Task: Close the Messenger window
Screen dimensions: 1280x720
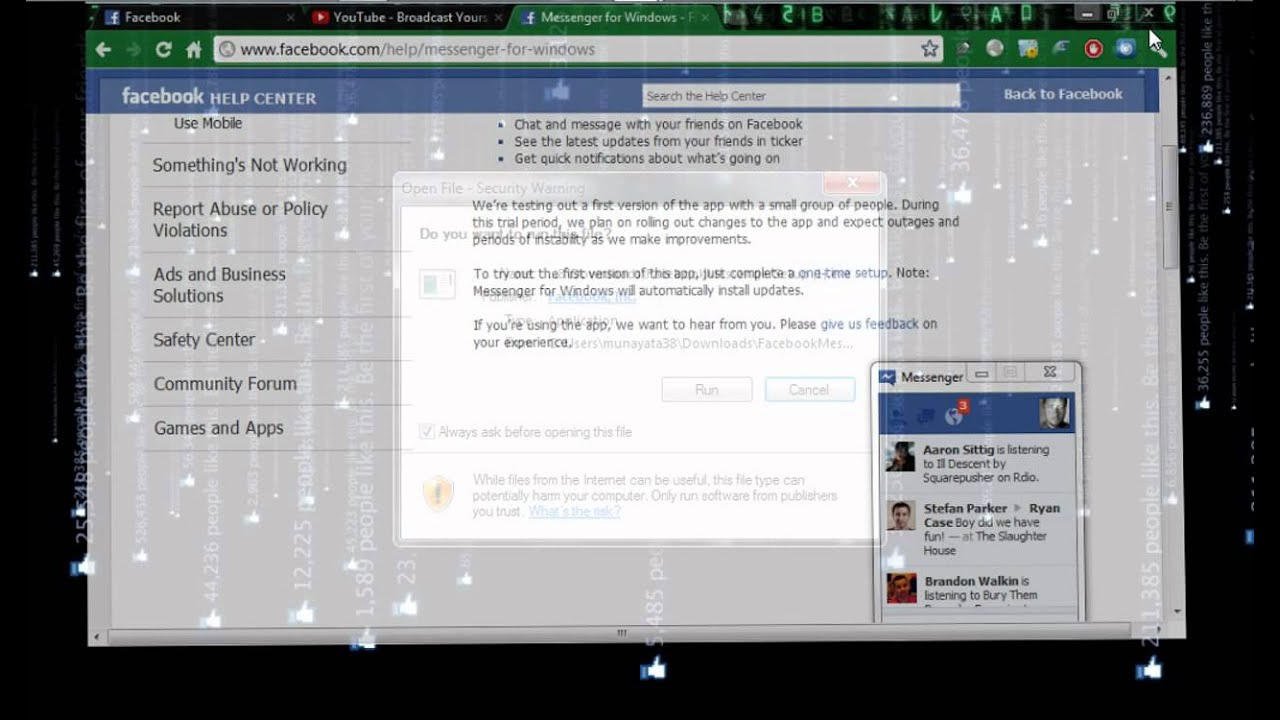Action: pos(1050,372)
